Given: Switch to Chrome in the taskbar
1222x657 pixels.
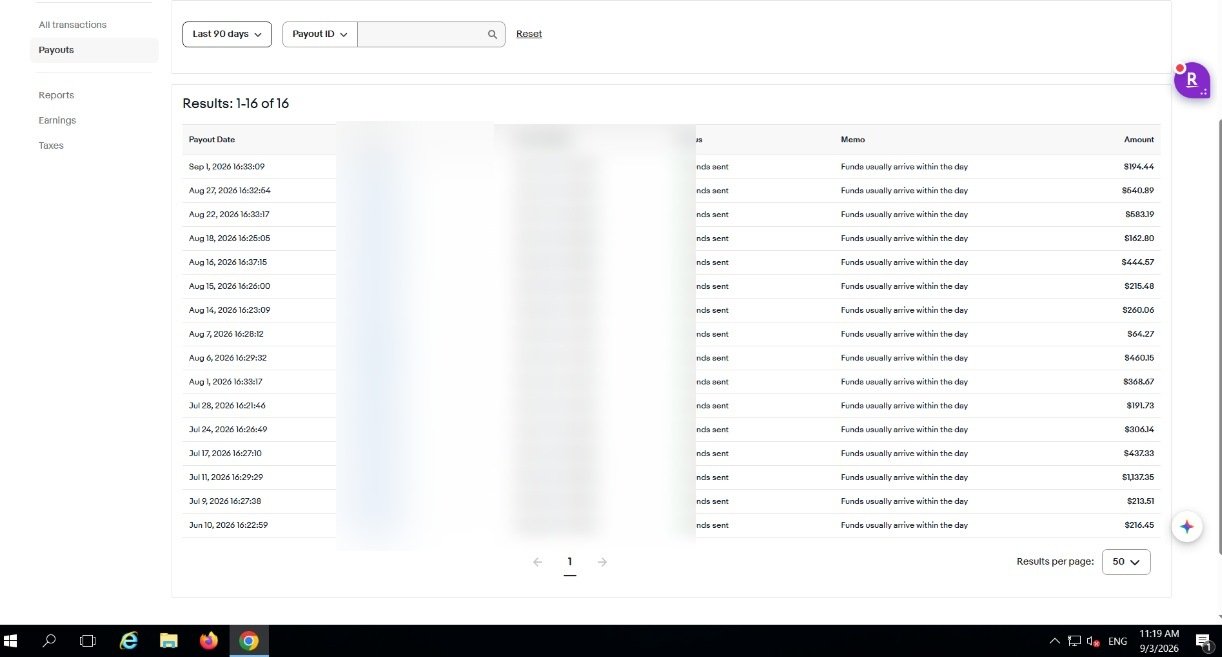Looking at the screenshot, I should [249, 641].
